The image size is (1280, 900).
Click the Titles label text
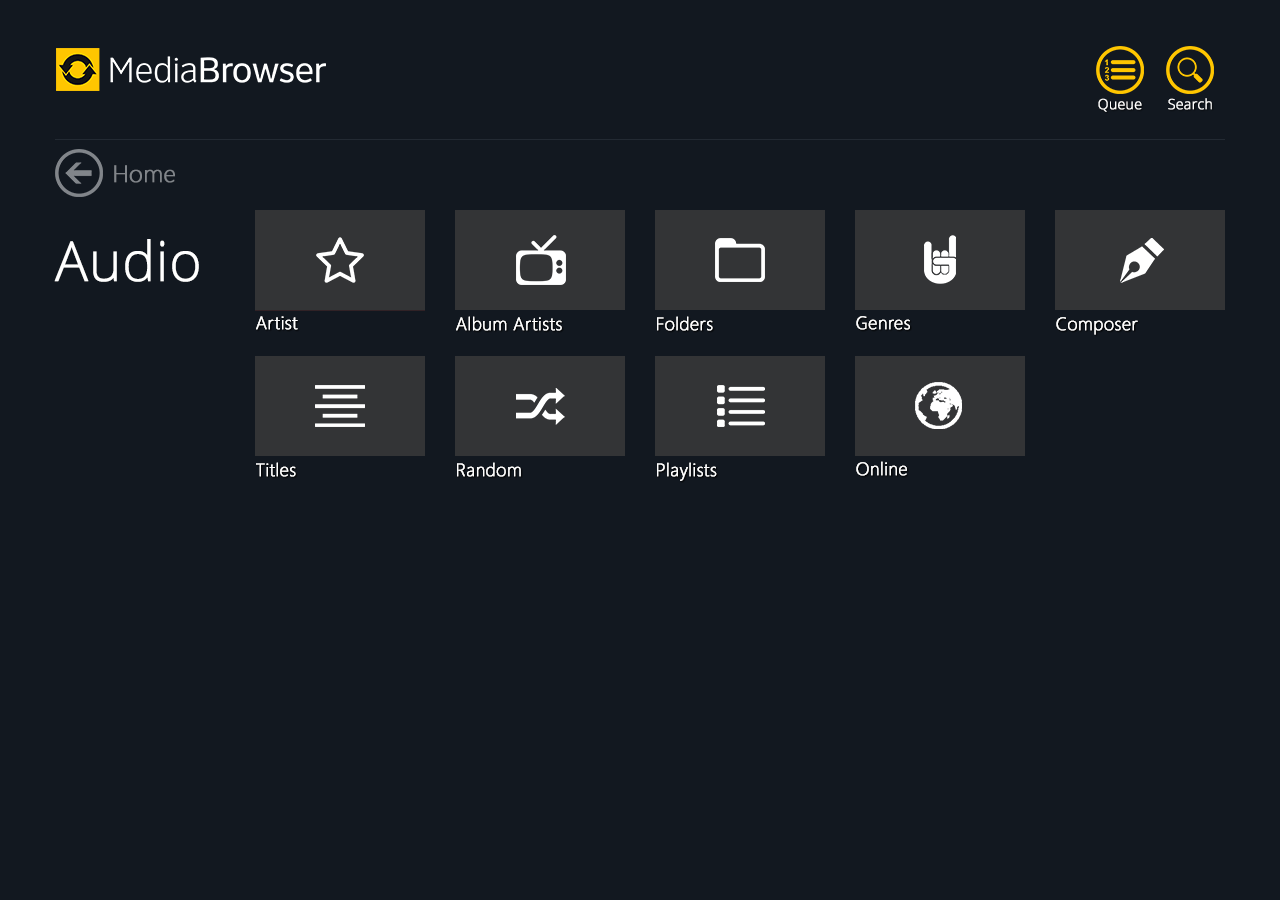276,470
